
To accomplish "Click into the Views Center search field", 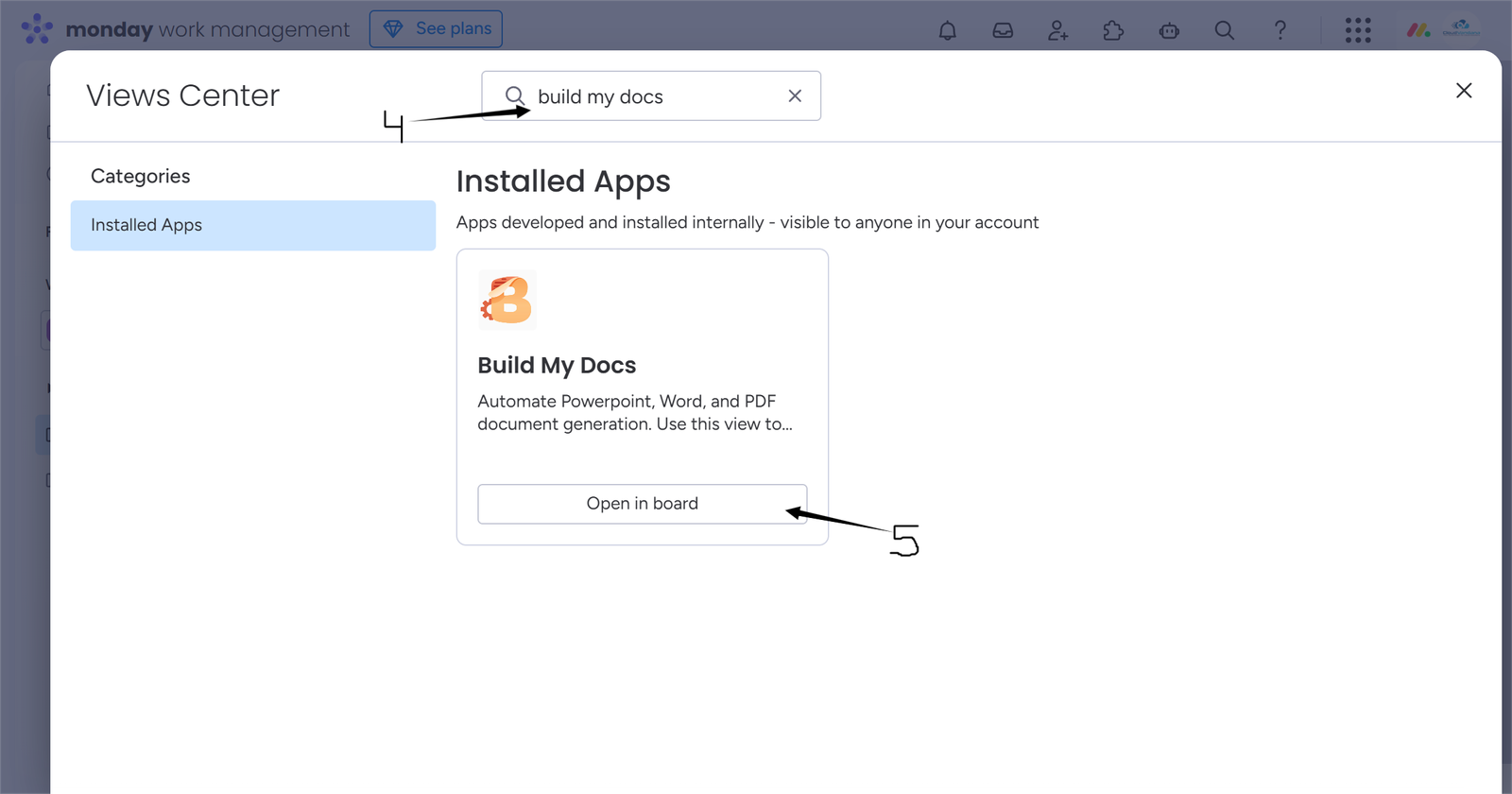I will [x=652, y=96].
